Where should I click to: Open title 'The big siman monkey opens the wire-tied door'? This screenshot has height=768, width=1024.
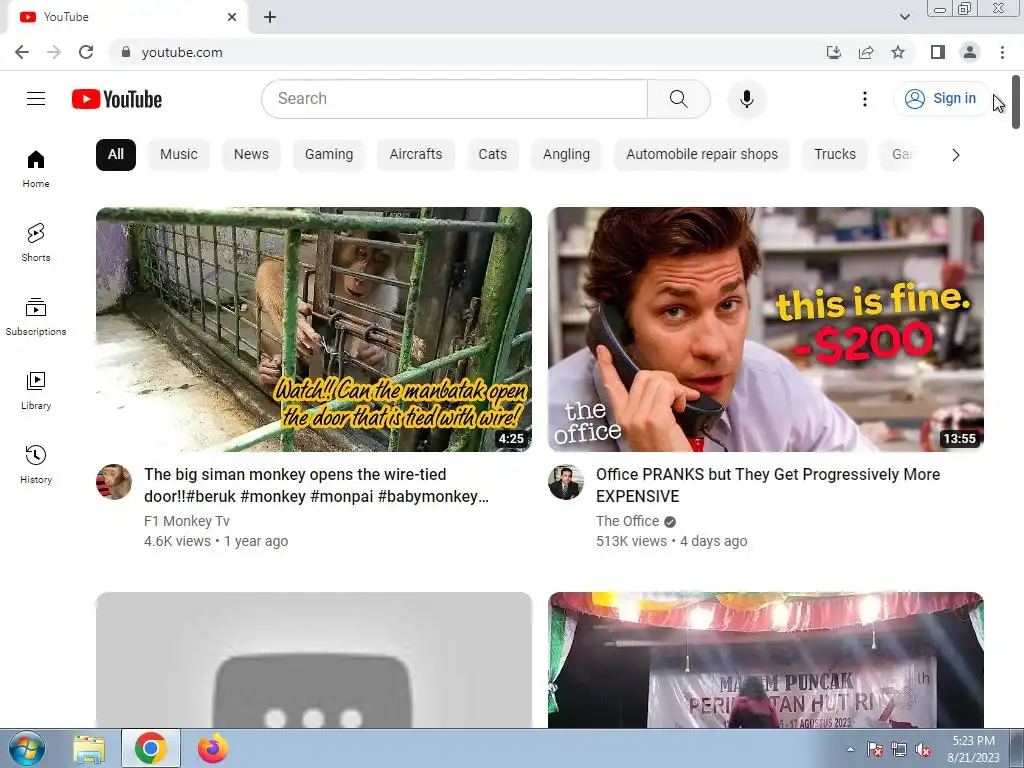pyautogui.click(x=317, y=485)
